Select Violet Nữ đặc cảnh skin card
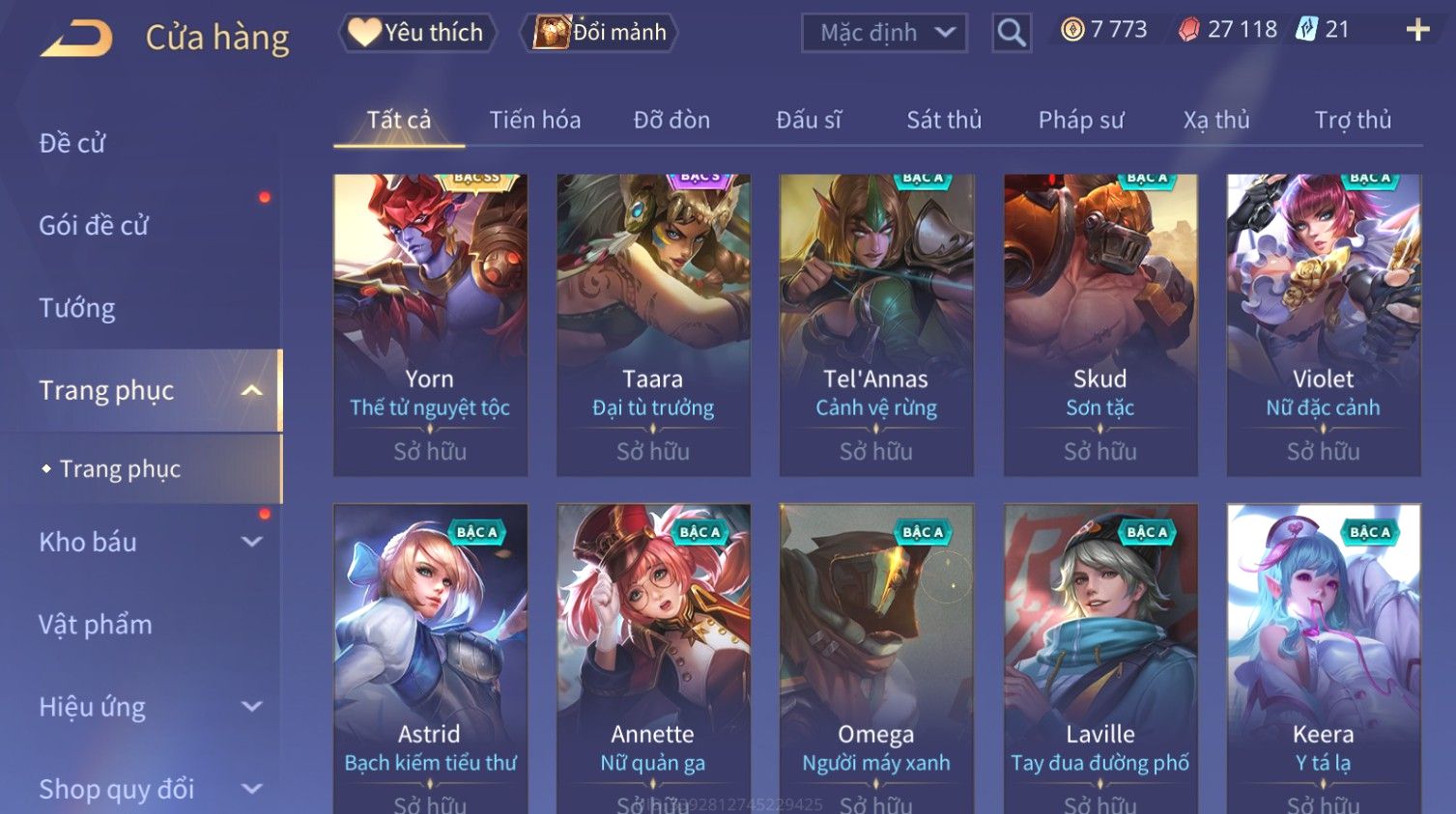Screen dimensions: 1456x814 pyautogui.click(x=1324, y=324)
